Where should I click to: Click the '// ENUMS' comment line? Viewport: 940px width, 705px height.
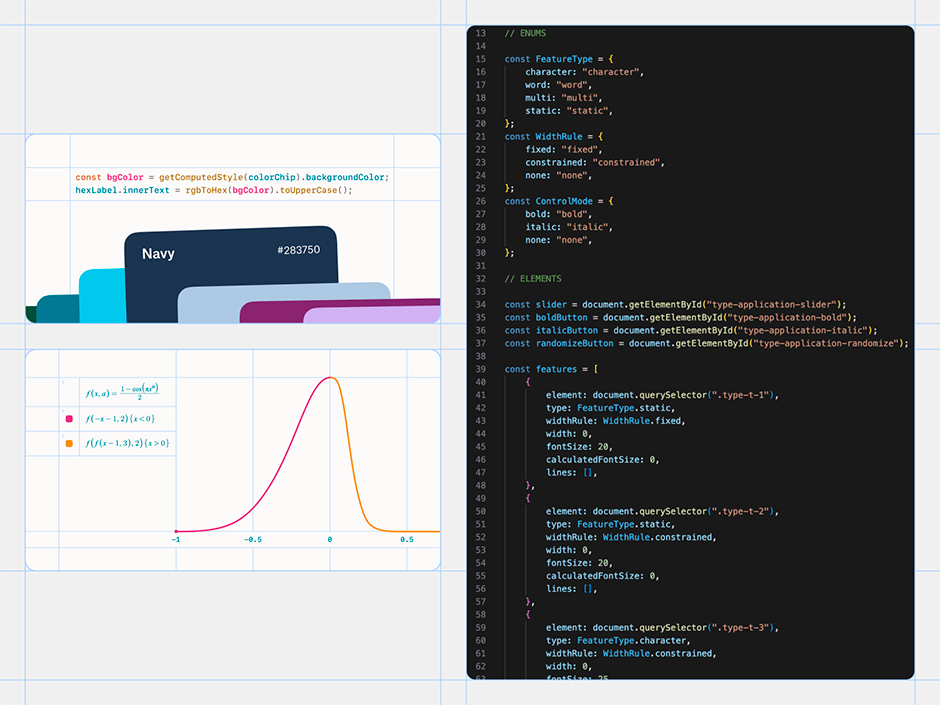coord(525,33)
